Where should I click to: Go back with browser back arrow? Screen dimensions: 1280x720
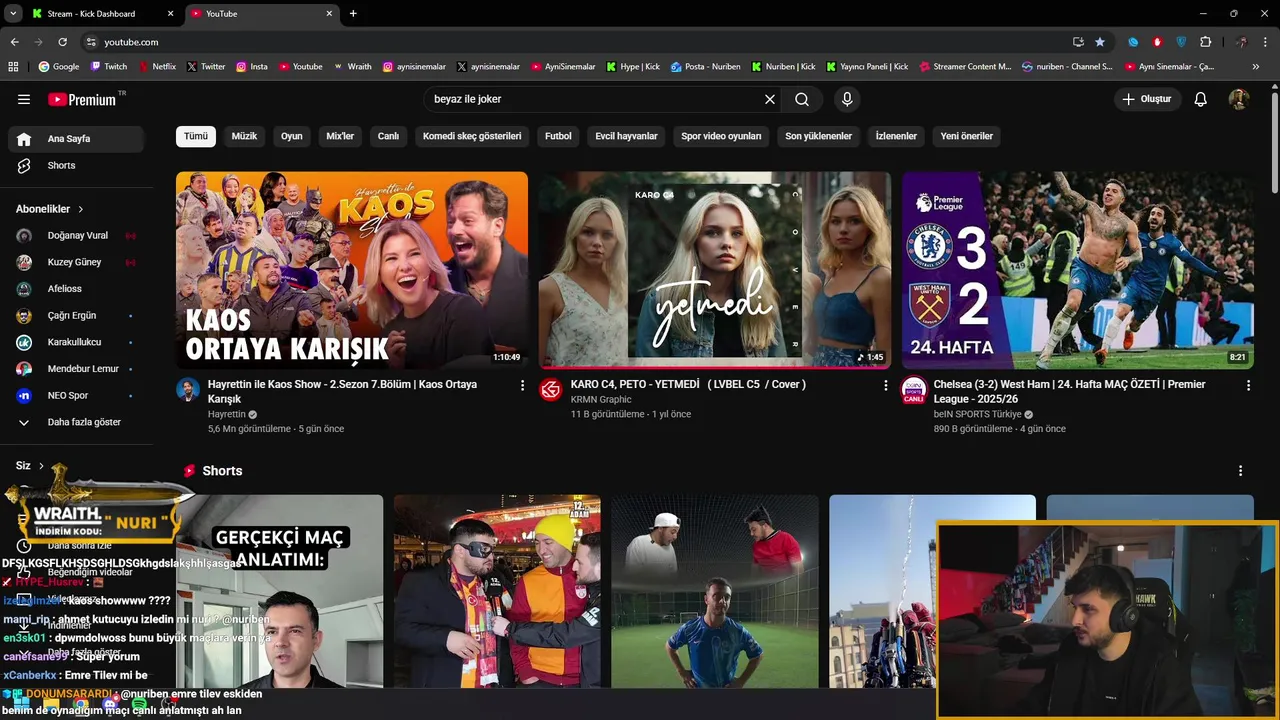[x=15, y=42]
